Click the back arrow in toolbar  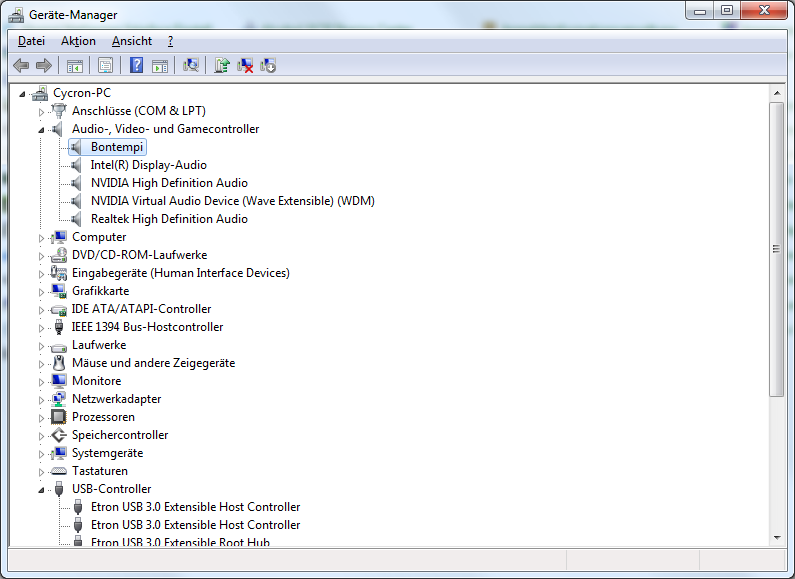click(21, 65)
